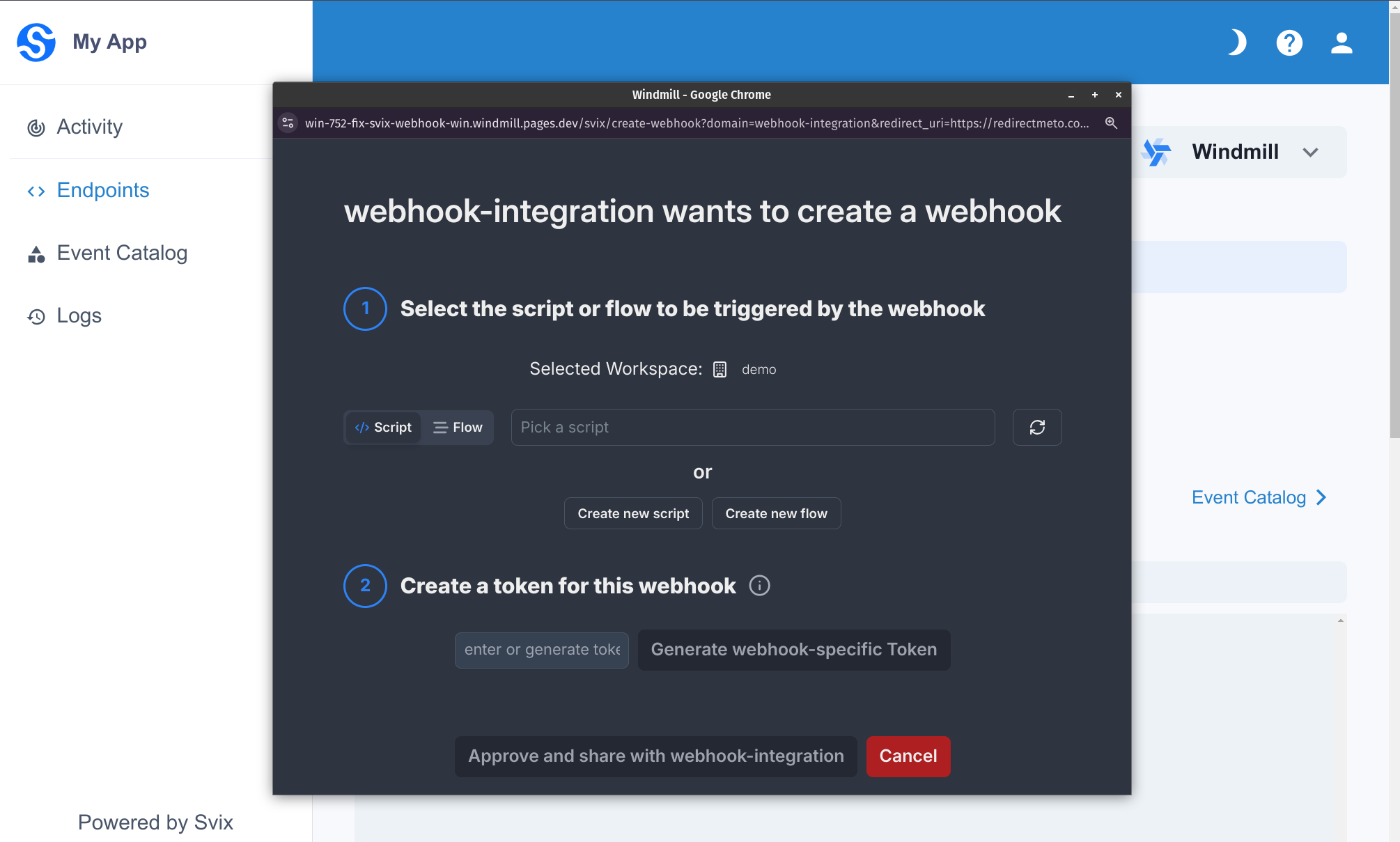Click the Create new script button
Image resolution: width=1400 pixels, height=842 pixels.
point(633,513)
